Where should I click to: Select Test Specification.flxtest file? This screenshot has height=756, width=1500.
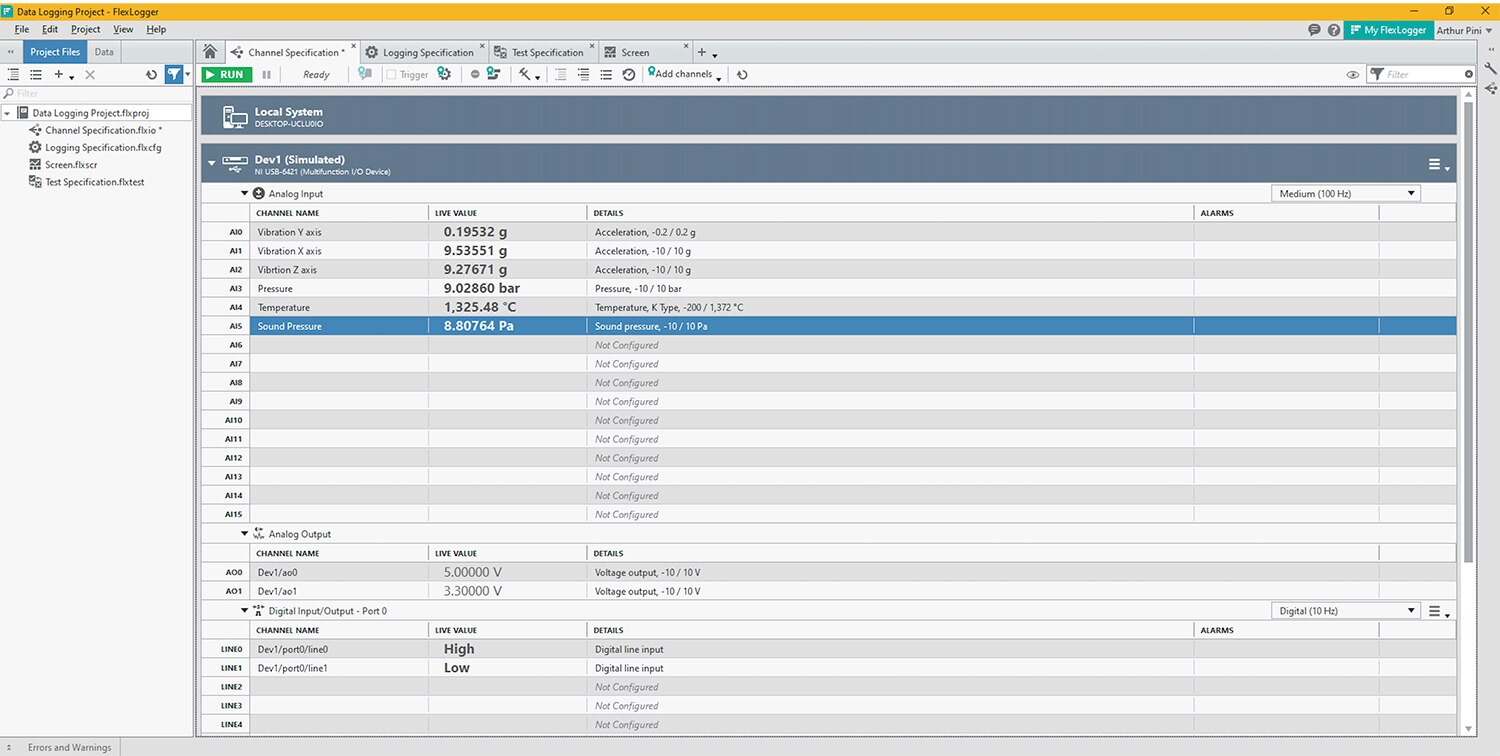click(x=86, y=182)
